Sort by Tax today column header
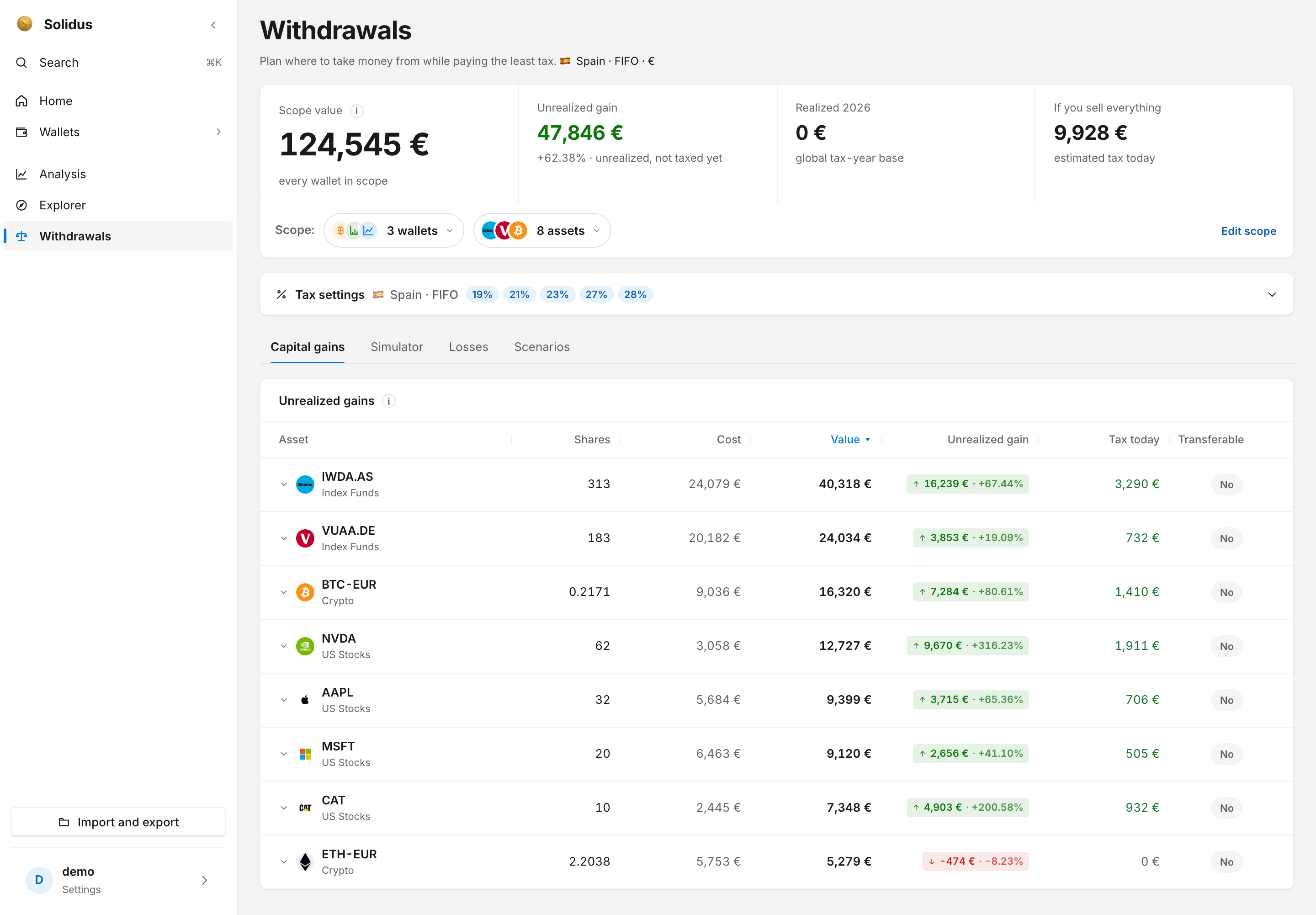 coord(1134,440)
